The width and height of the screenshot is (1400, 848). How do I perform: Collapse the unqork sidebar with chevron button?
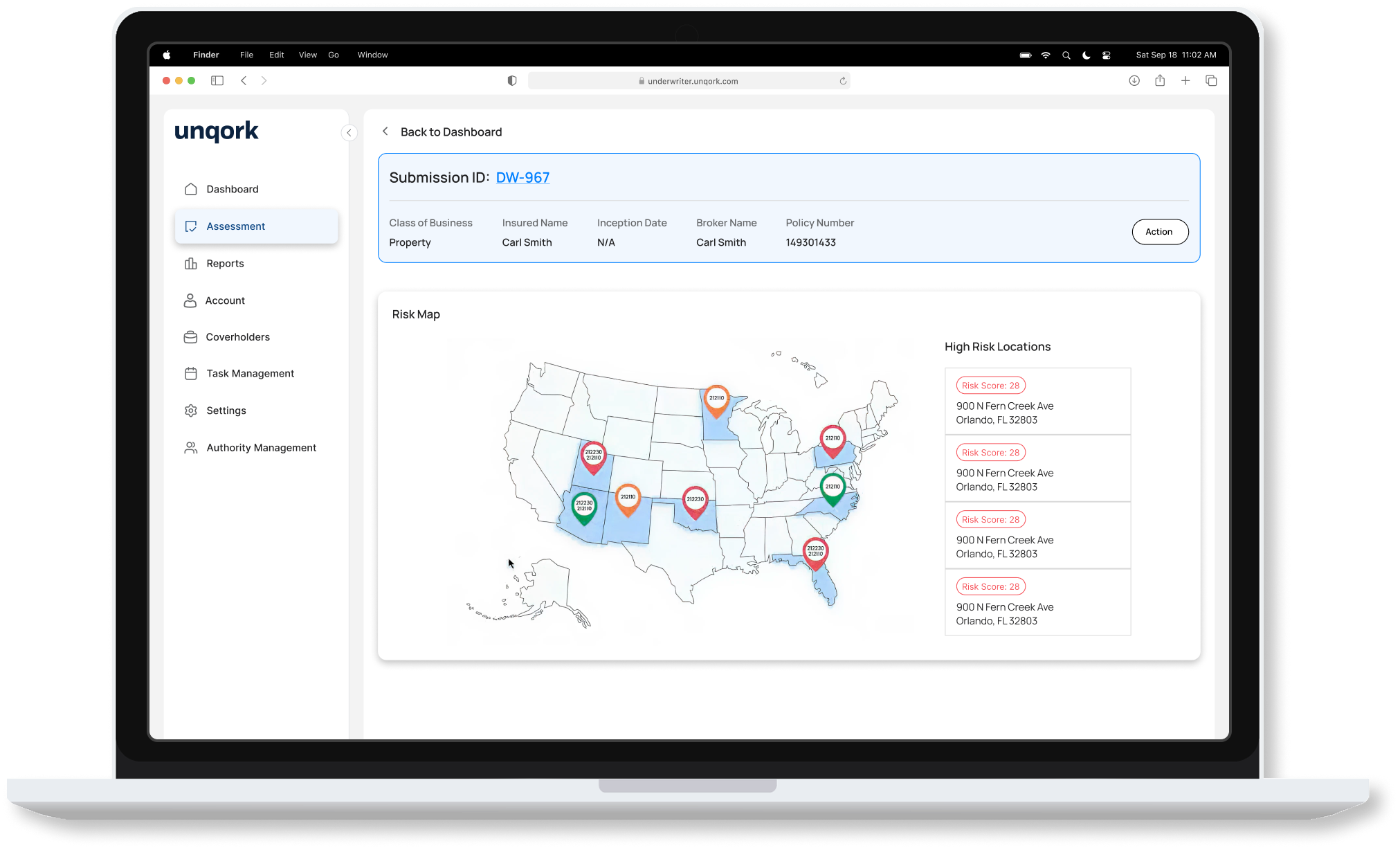pyautogui.click(x=349, y=132)
